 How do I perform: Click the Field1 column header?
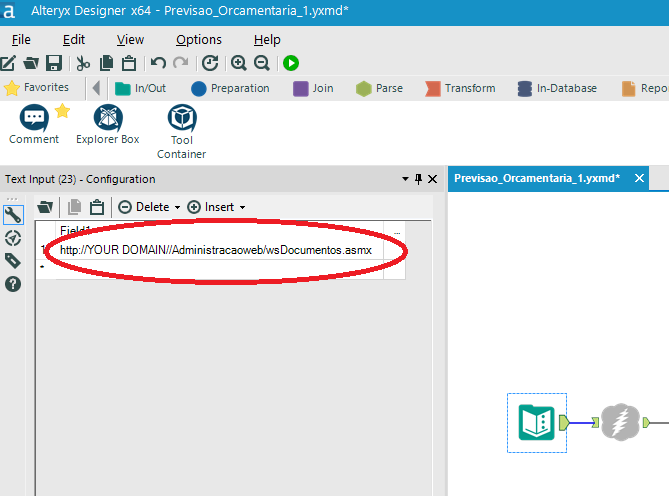219,231
